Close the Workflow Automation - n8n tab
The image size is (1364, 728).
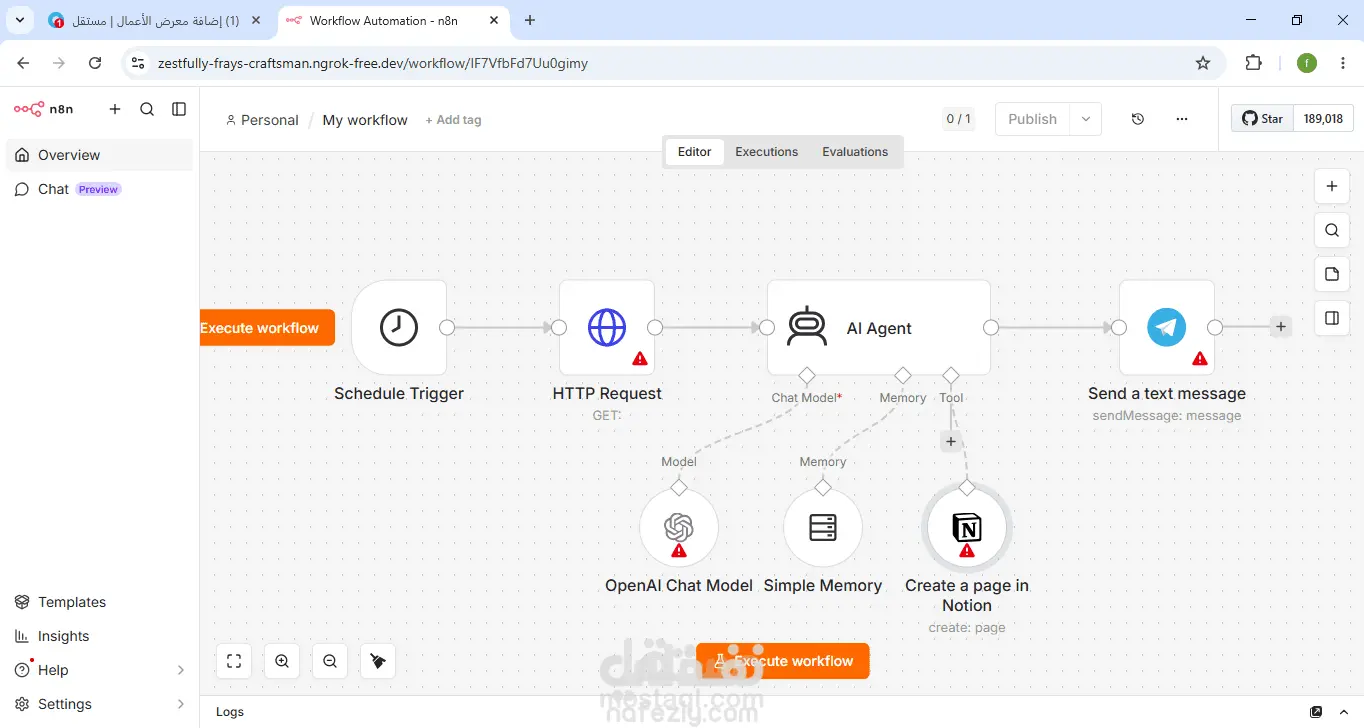[x=494, y=21]
